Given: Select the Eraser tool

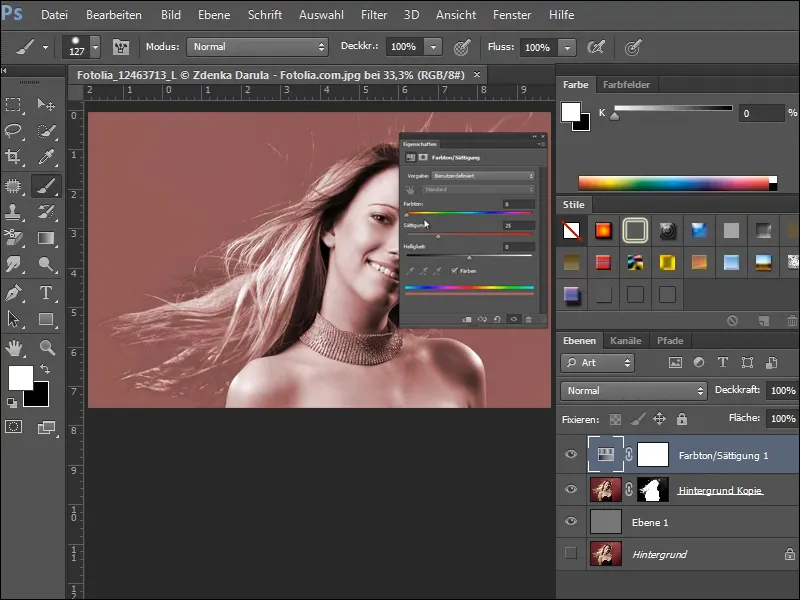Looking at the screenshot, I should point(13,238).
